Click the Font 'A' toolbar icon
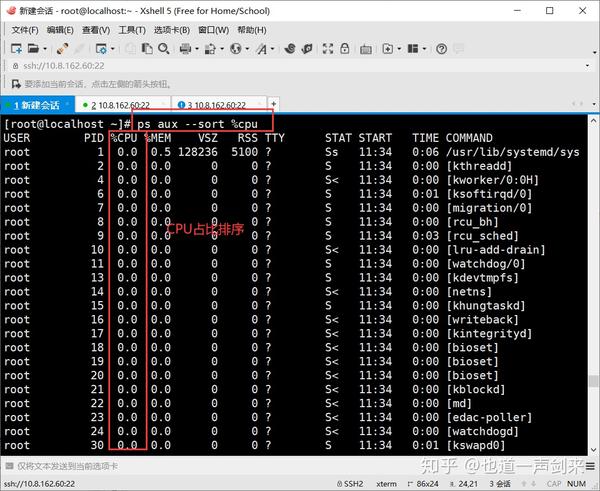 (x=262, y=49)
